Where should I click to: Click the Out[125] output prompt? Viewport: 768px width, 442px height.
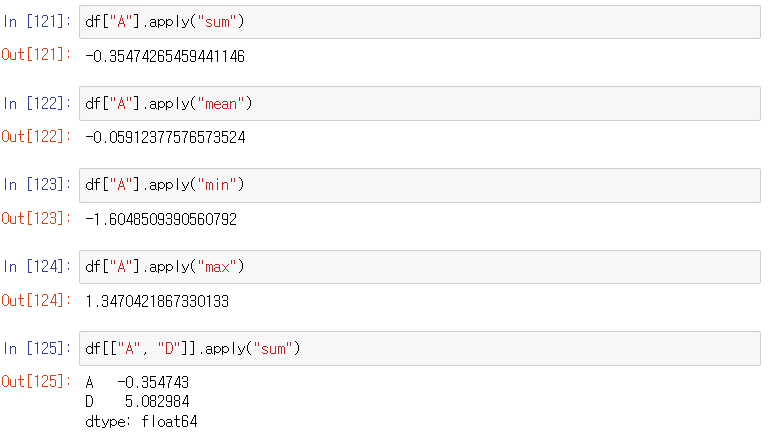(36, 381)
